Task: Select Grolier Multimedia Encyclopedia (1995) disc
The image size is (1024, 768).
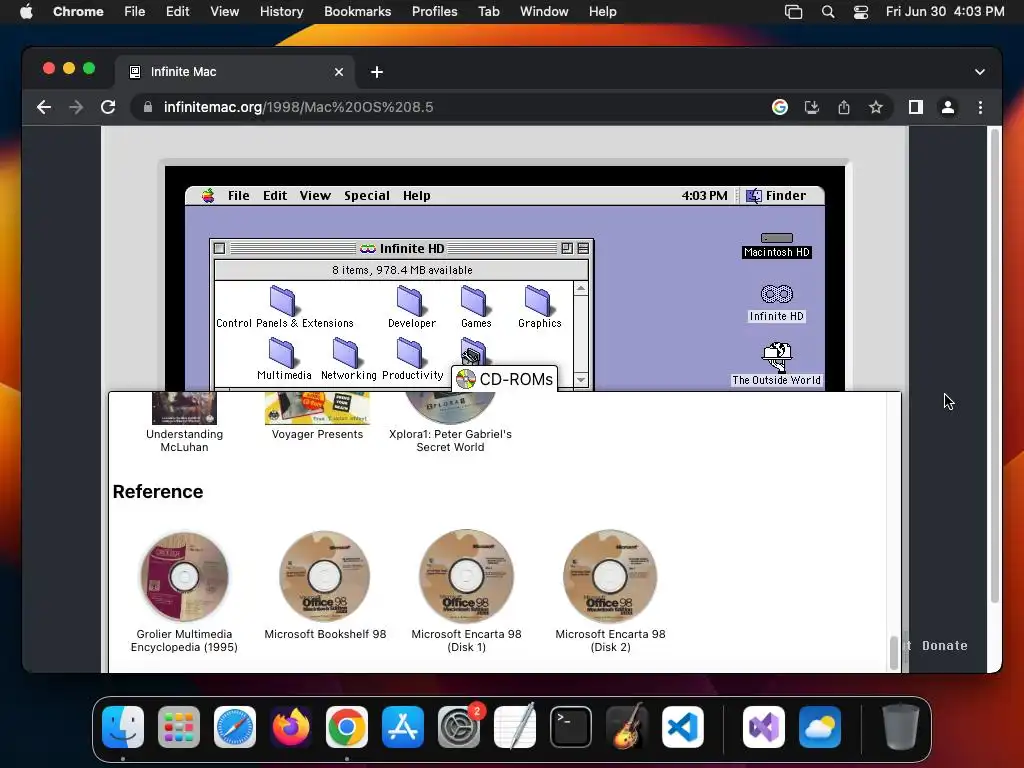Action: (184, 575)
